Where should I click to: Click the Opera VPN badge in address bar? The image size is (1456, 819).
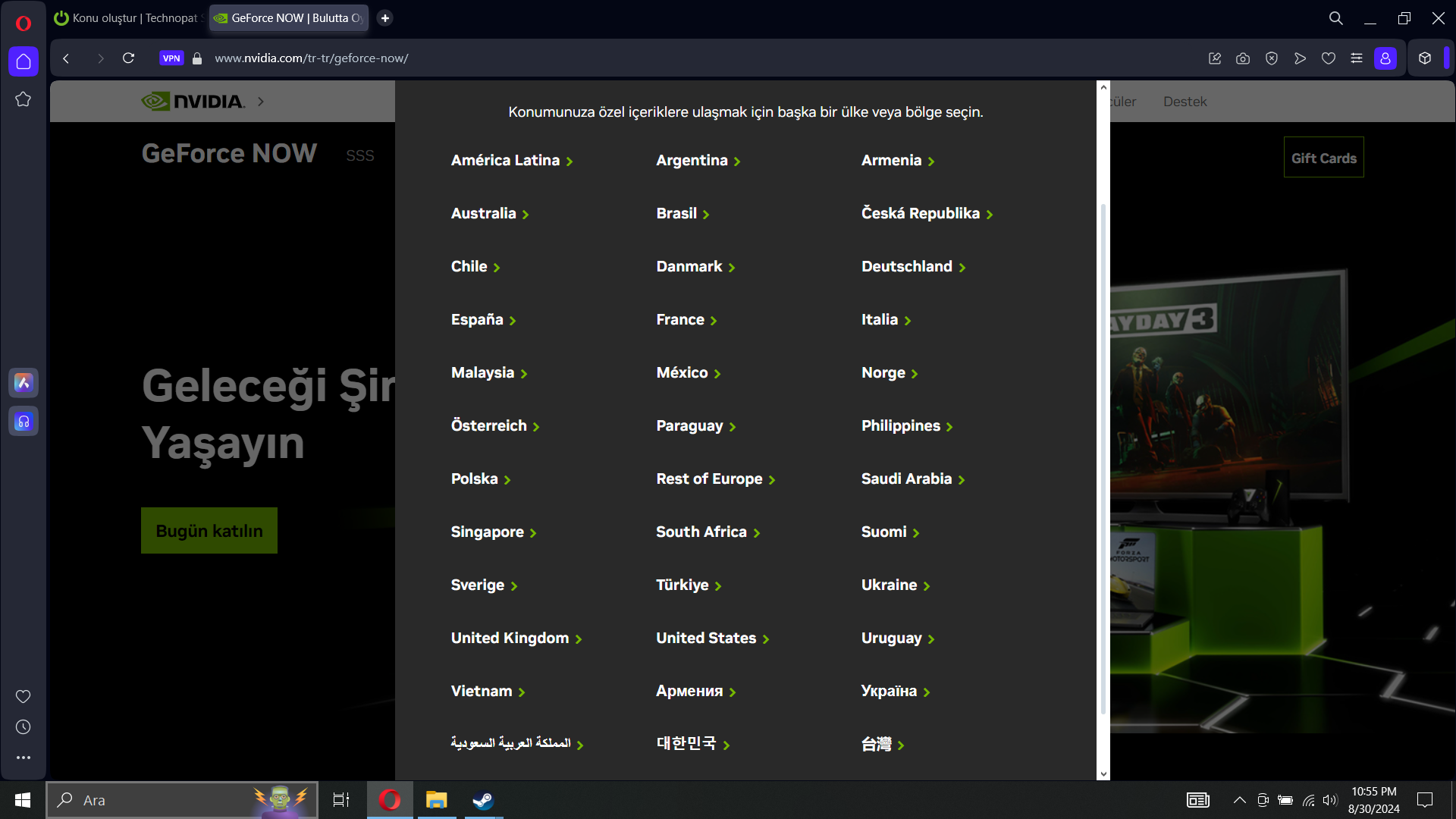click(x=171, y=58)
